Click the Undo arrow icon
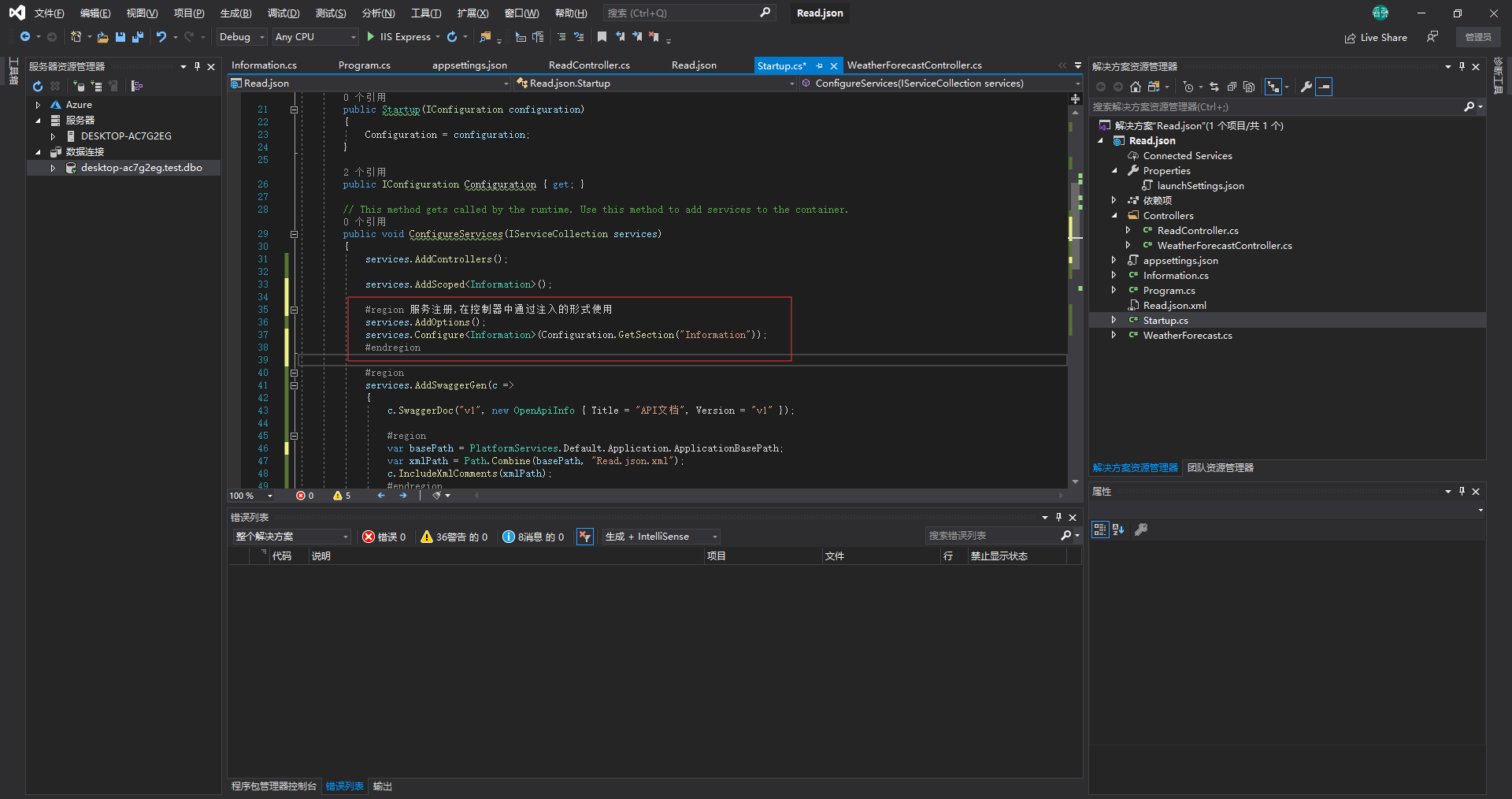The height and width of the screenshot is (799, 1512). tap(161, 37)
